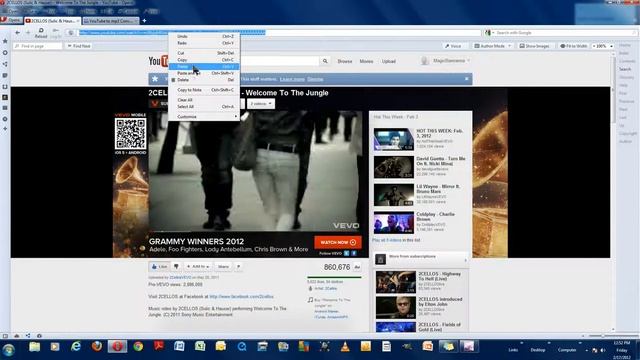This screenshot has width=640, height=360.
Task: Click the VEVO QR code image
Action: click(131, 133)
